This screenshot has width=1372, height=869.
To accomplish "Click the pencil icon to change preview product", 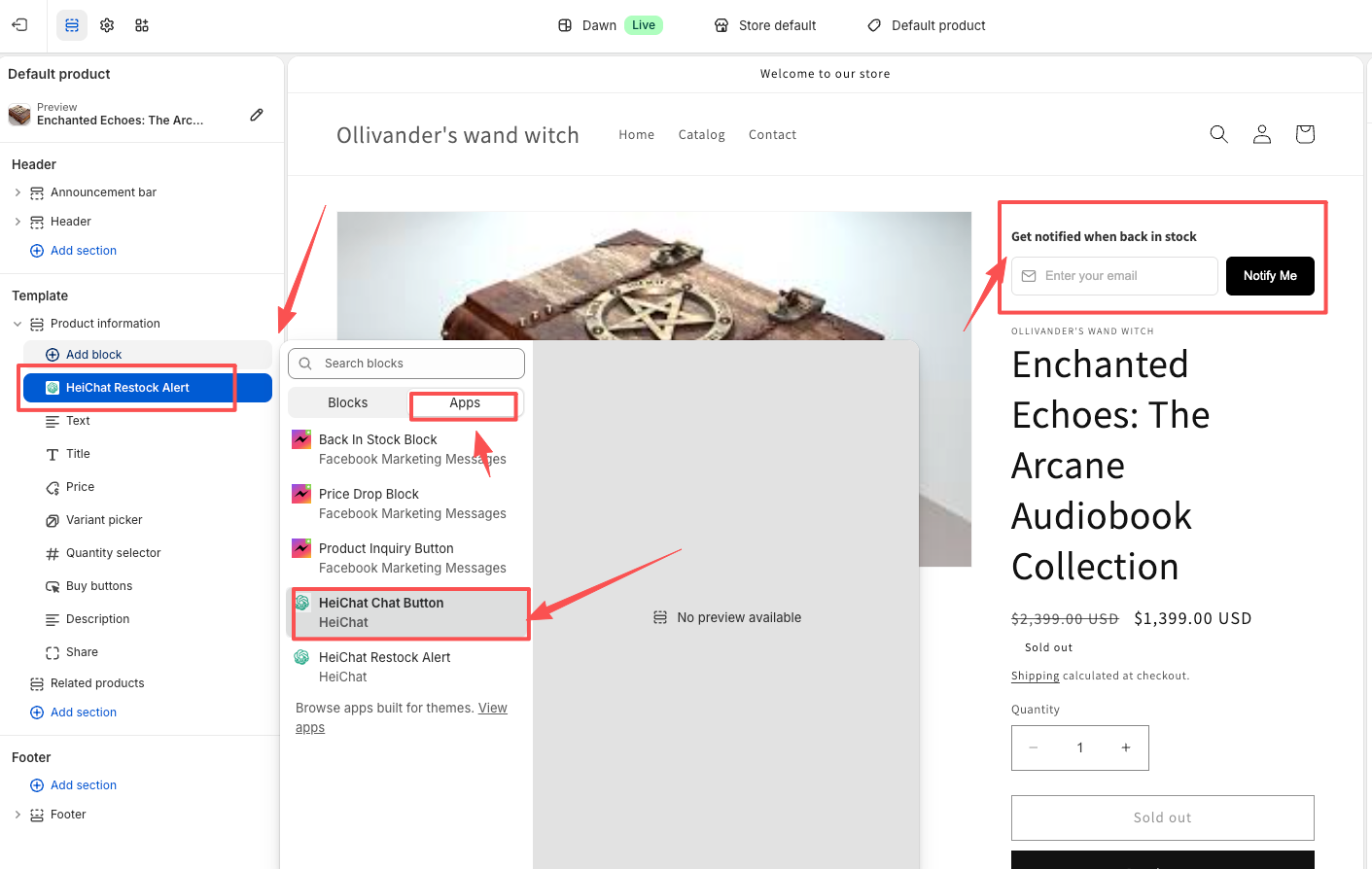I will (257, 115).
